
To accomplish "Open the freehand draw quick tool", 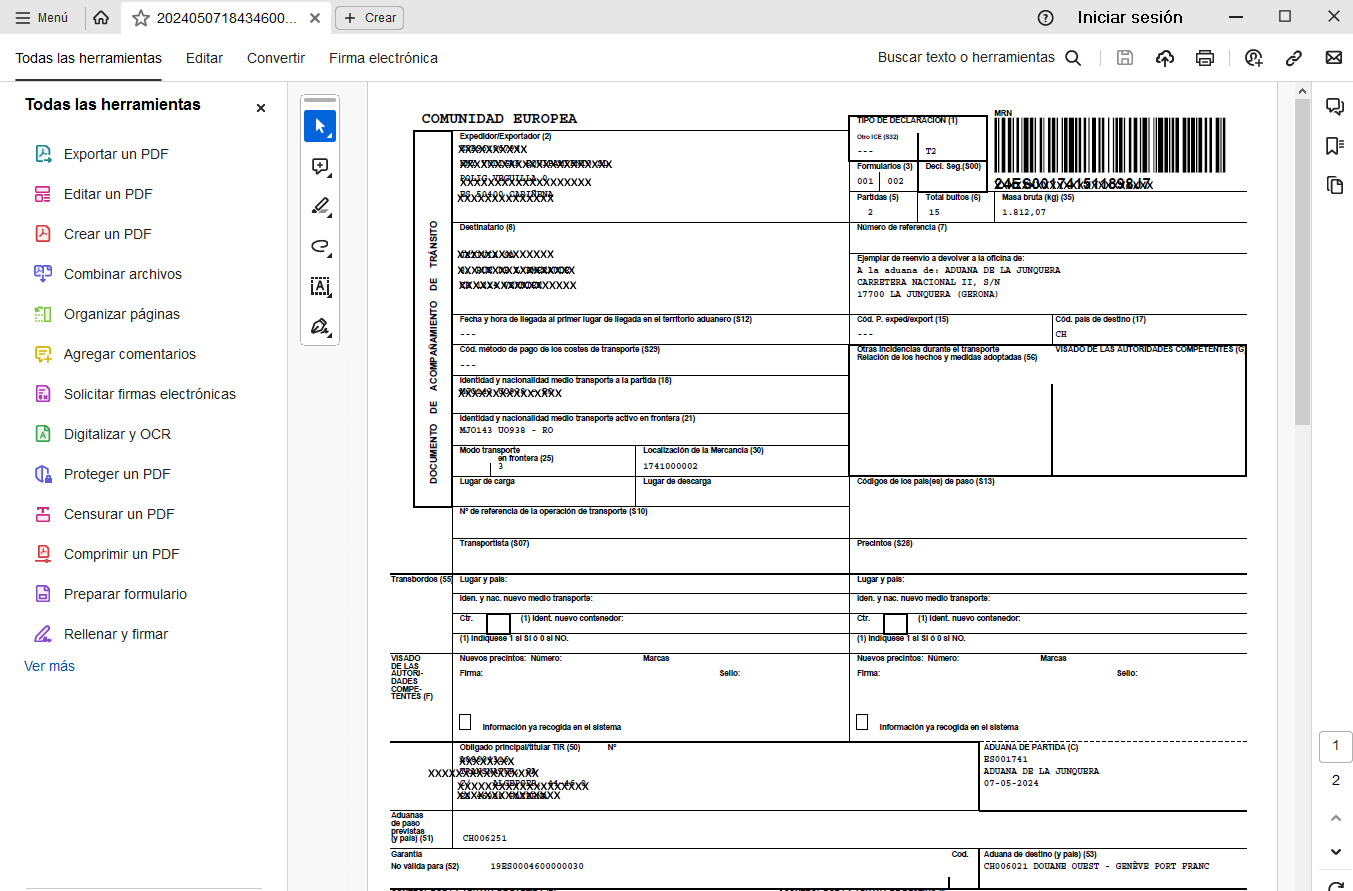I will [x=320, y=246].
